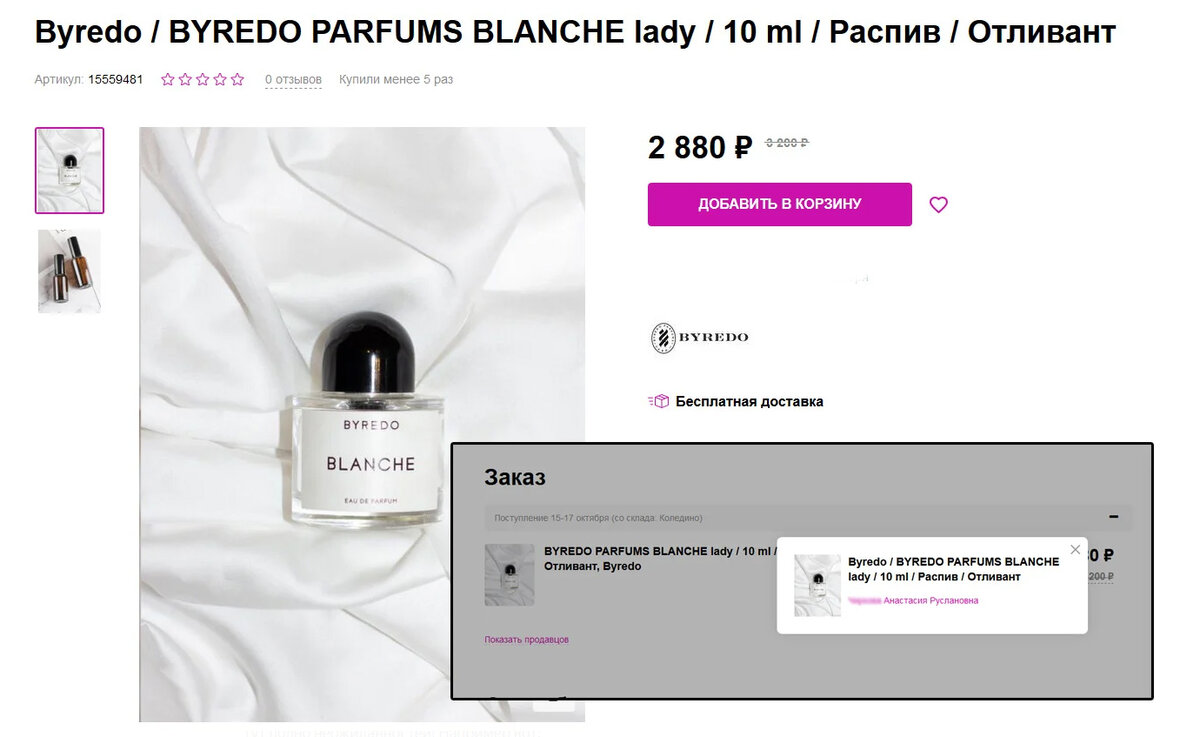Image resolution: width=1200 pixels, height=737 pixels.
Task: Add the perfume to the cart
Action: [779, 204]
